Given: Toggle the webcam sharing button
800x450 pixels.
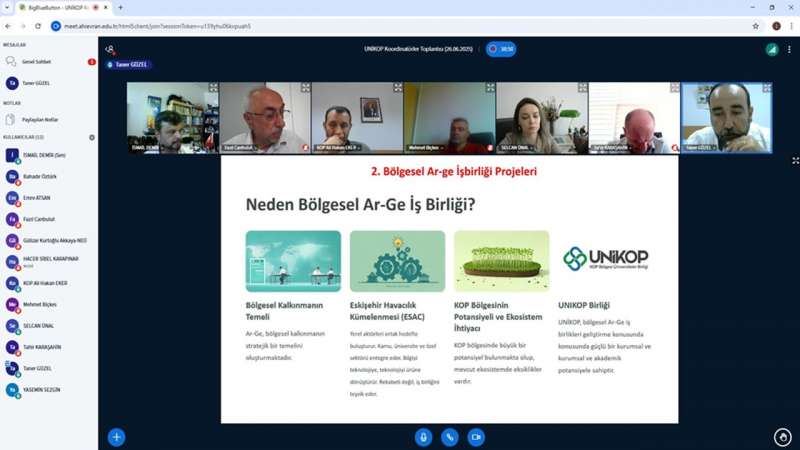Looking at the screenshot, I should click(476, 437).
